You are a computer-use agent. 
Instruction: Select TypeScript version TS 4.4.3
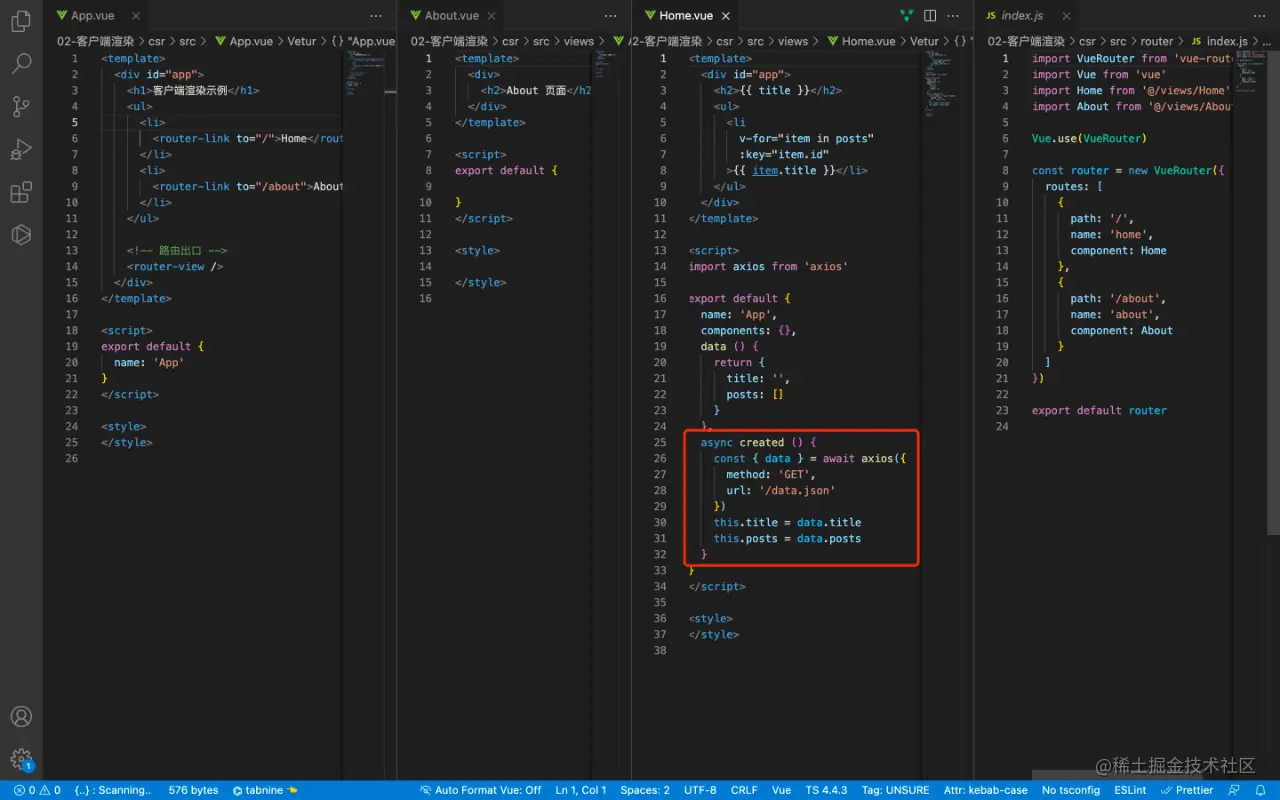click(826, 790)
